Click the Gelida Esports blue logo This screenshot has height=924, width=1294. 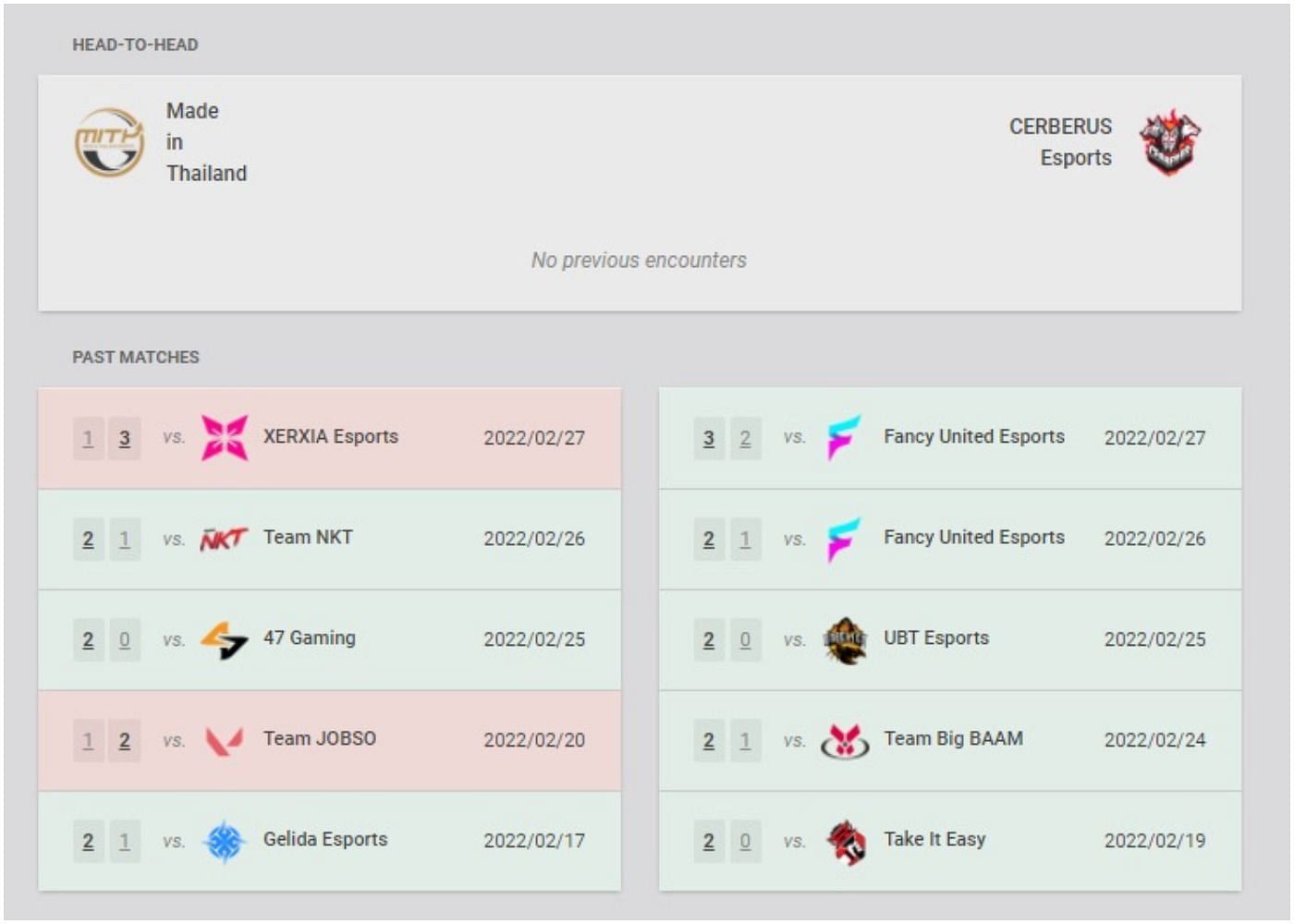pyautogui.click(x=225, y=841)
